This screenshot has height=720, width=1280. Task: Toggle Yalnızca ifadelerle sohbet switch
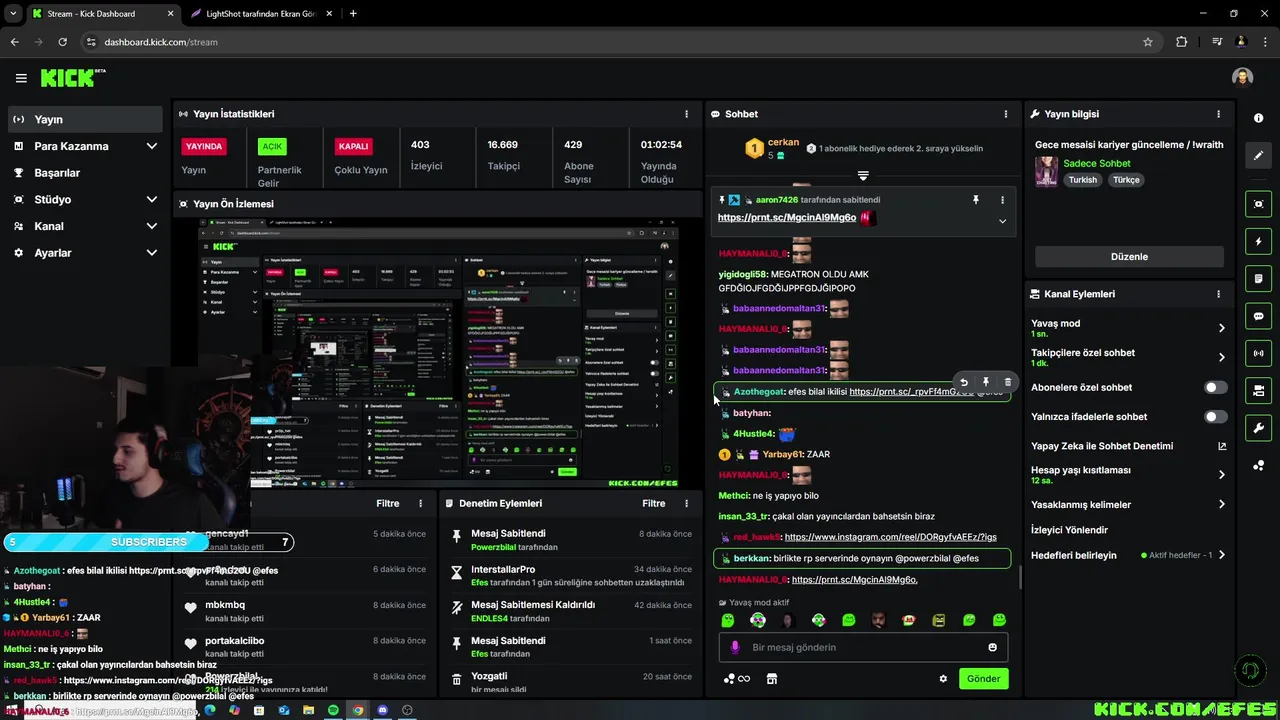[1215, 416]
